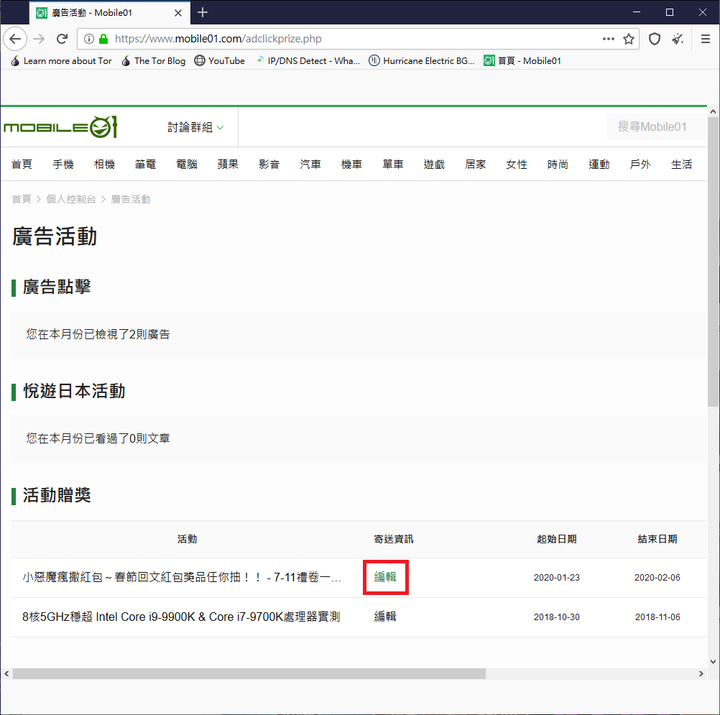Open the shield security level icon
The height and width of the screenshot is (715, 720).
click(654, 39)
